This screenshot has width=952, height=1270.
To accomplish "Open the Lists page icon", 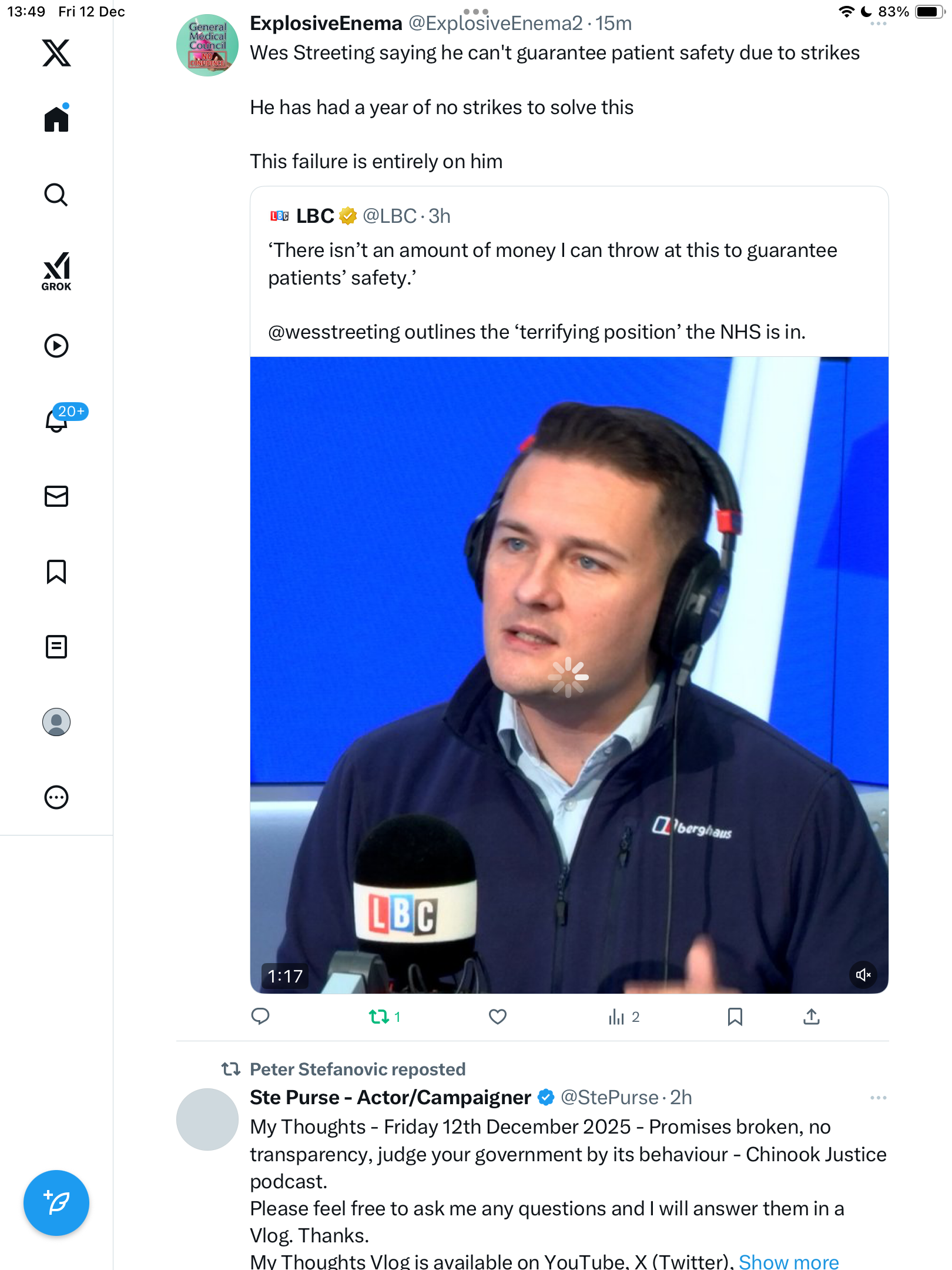I will [x=56, y=647].
